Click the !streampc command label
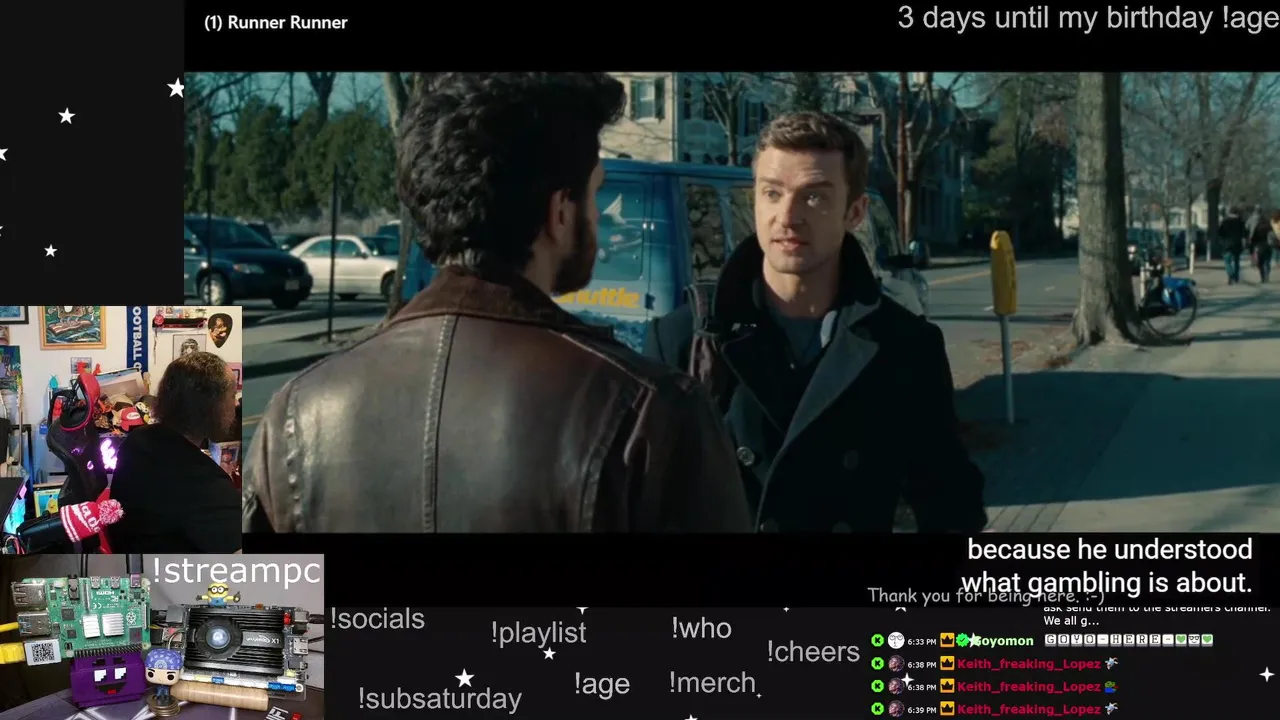 pos(236,571)
